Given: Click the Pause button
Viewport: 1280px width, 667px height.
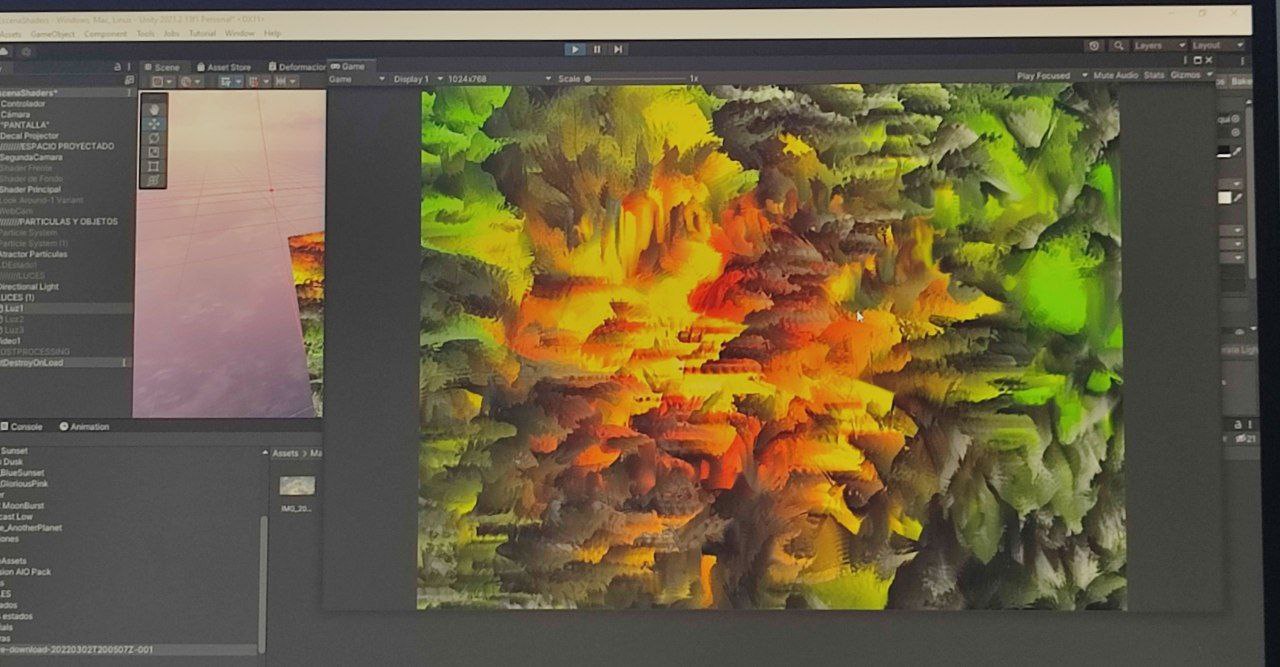Looking at the screenshot, I should [597, 49].
